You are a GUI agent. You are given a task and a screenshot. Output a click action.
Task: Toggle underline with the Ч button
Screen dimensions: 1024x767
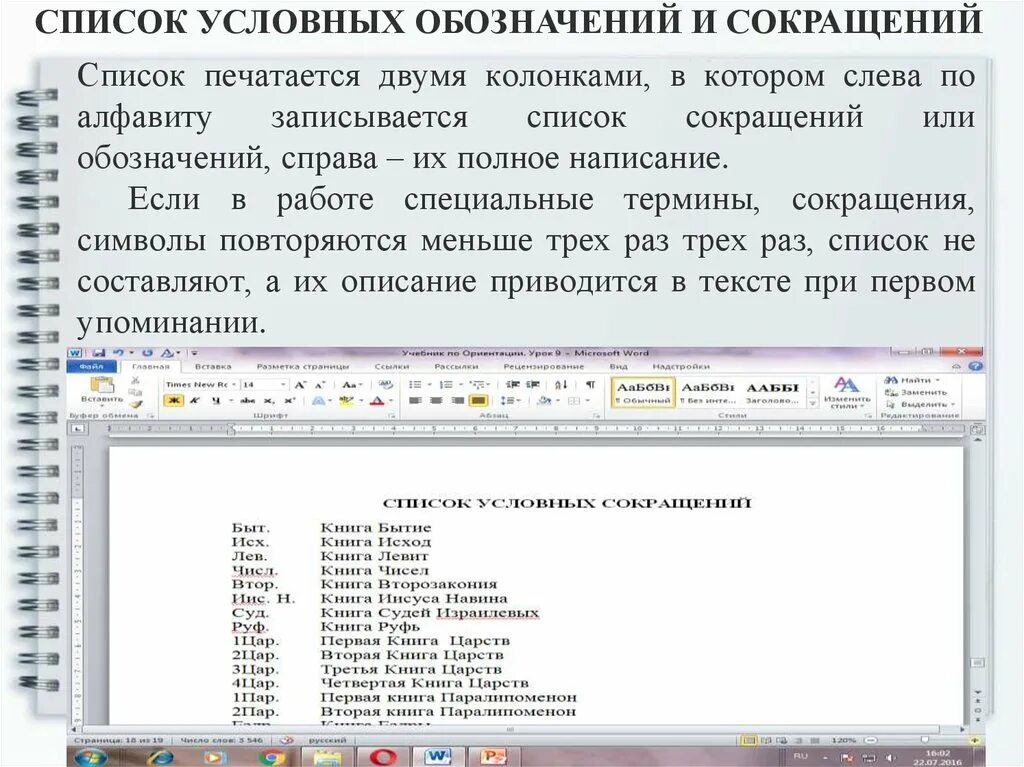[x=216, y=400]
